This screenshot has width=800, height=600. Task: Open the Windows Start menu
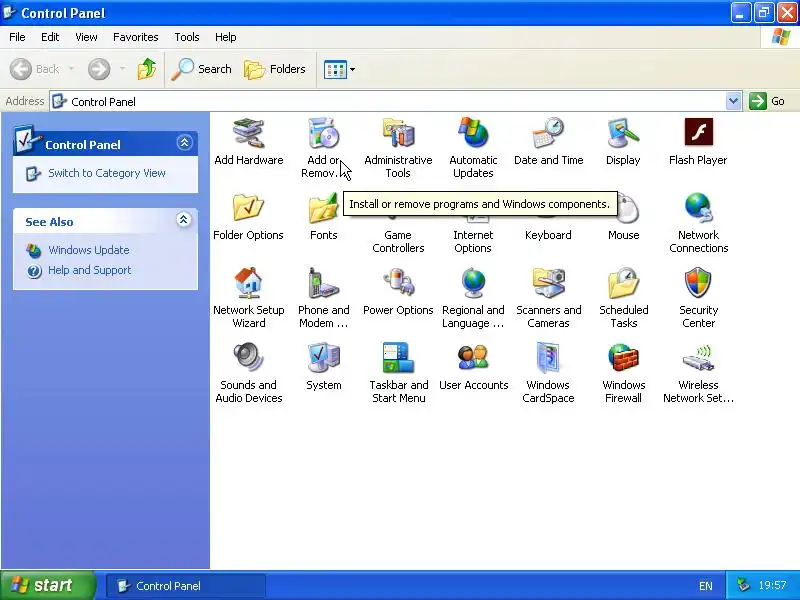click(48, 585)
